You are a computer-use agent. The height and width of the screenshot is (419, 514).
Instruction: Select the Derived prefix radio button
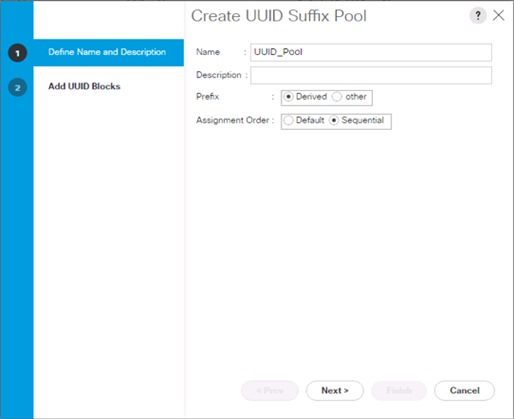click(x=288, y=97)
